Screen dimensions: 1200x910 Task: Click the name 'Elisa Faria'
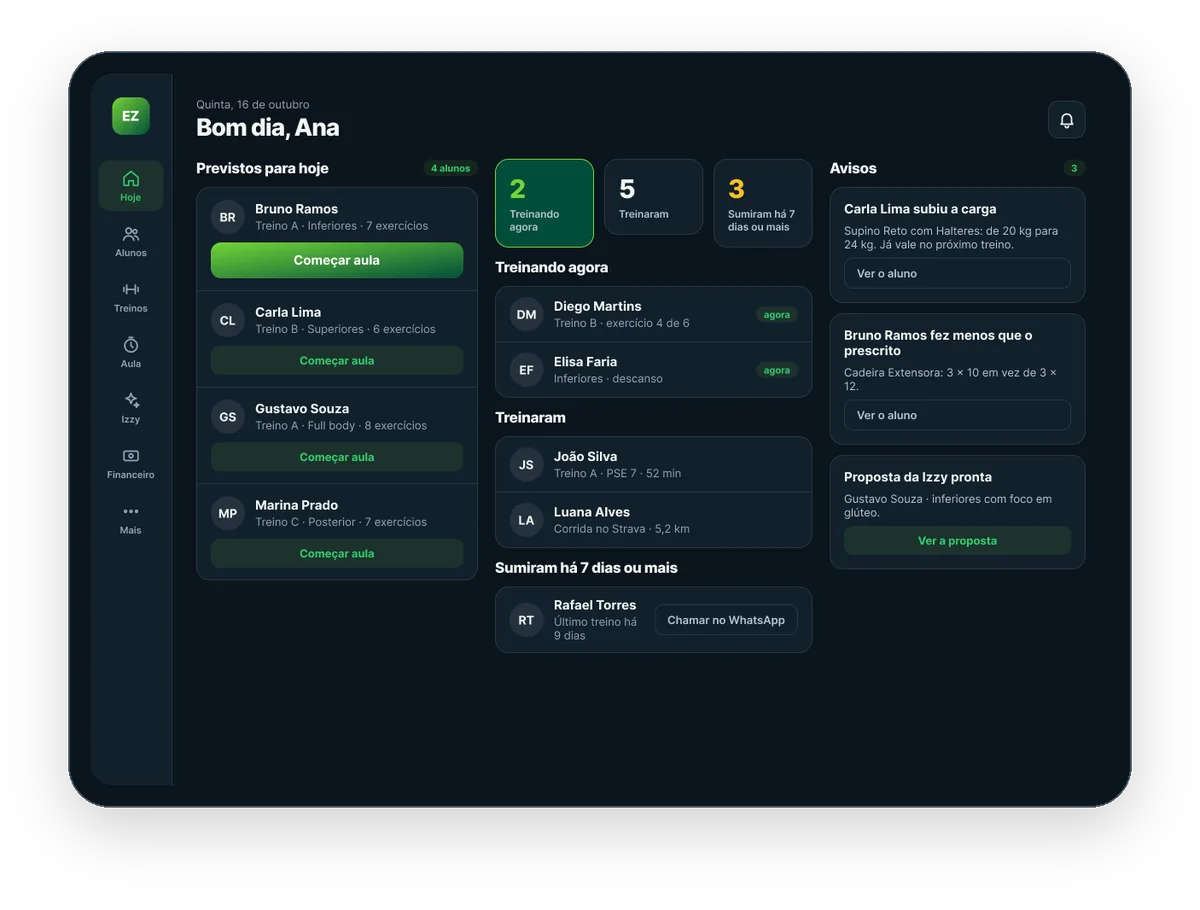coord(585,362)
